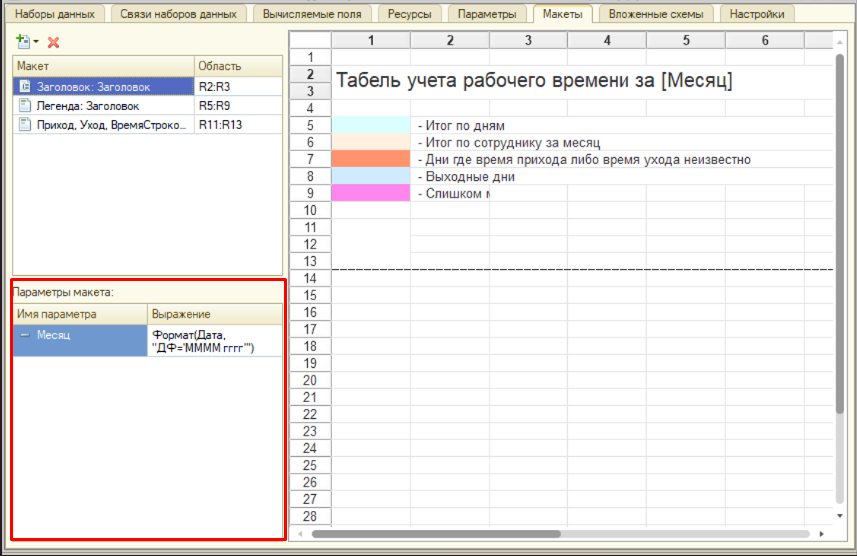Image resolution: width=857 pixels, height=556 pixels.
Task: Delete selected template with red X icon
Action: (53, 42)
